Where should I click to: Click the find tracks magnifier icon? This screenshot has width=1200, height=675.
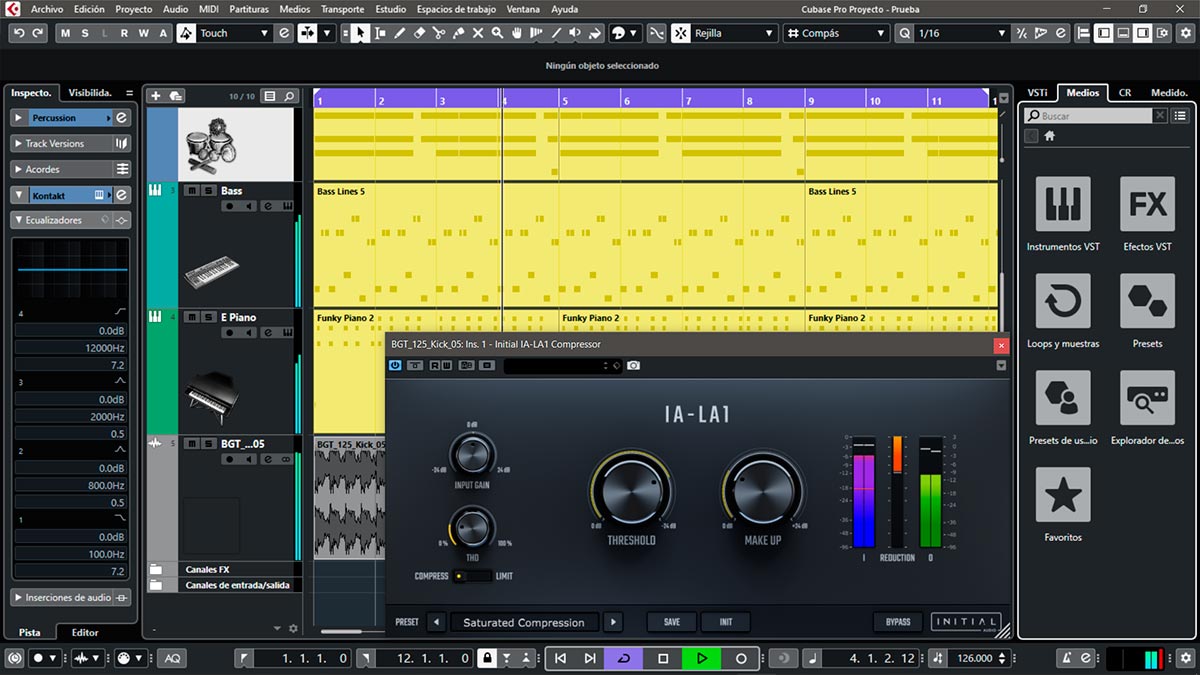click(289, 96)
